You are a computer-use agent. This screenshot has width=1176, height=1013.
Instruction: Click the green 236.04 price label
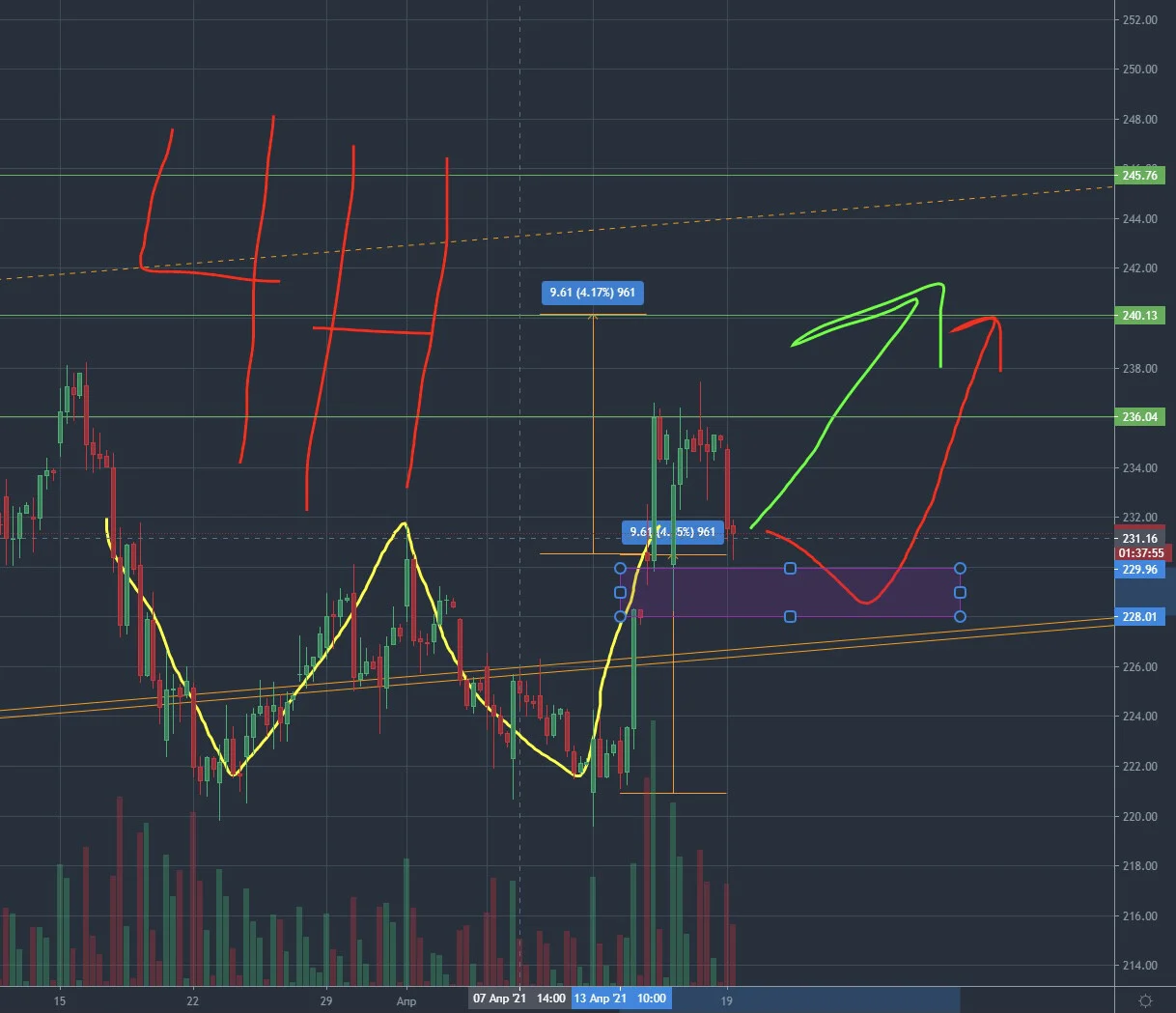pyautogui.click(x=1139, y=417)
